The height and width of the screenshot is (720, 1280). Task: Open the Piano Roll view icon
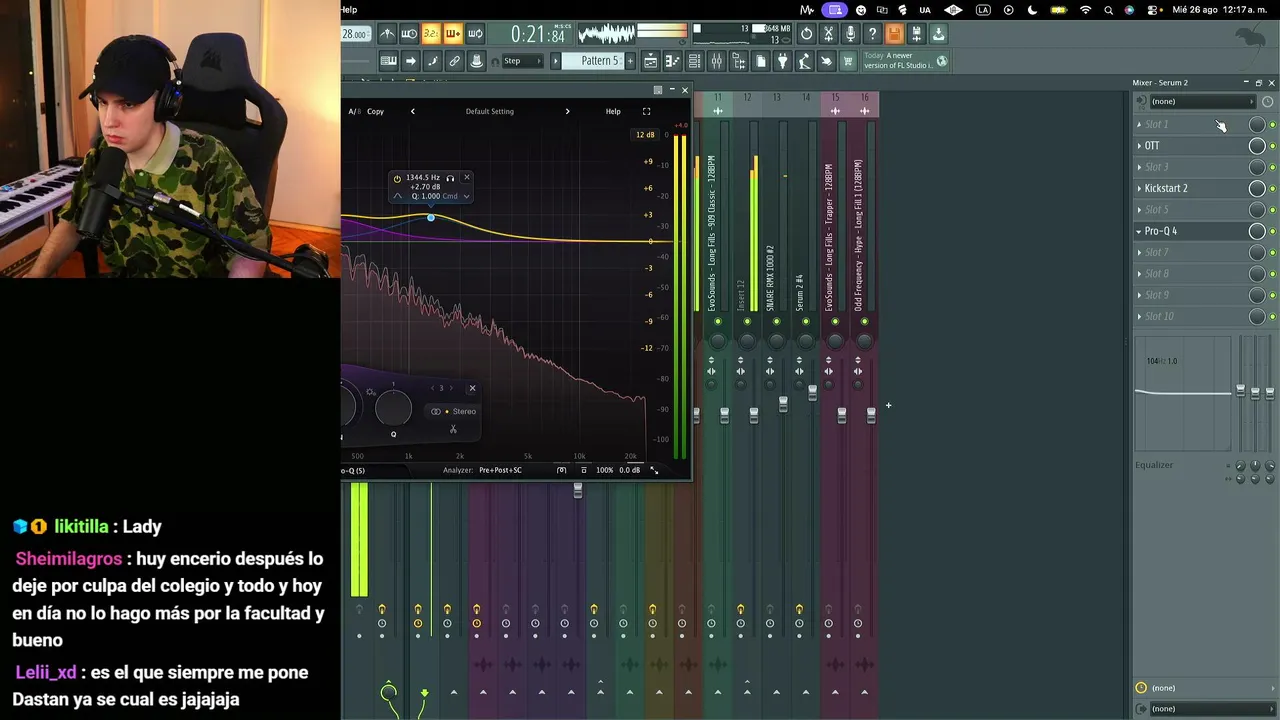point(672,61)
